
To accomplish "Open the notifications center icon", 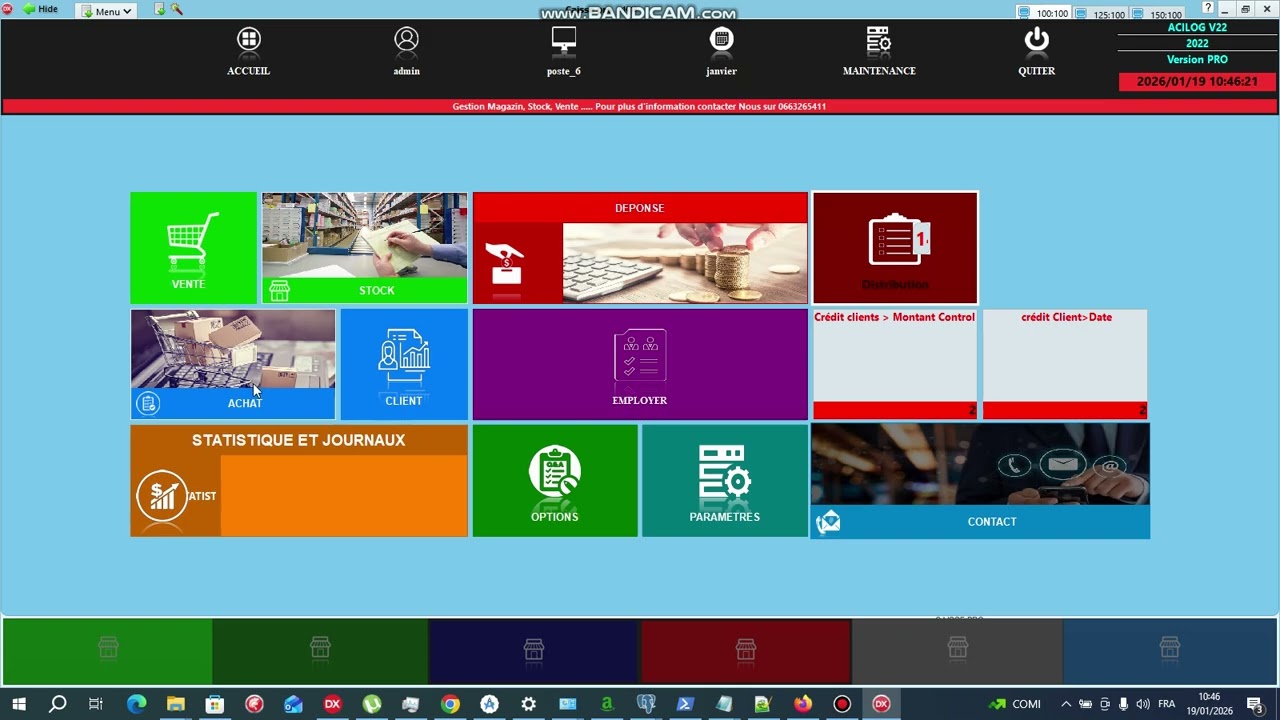I will point(1254,704).
